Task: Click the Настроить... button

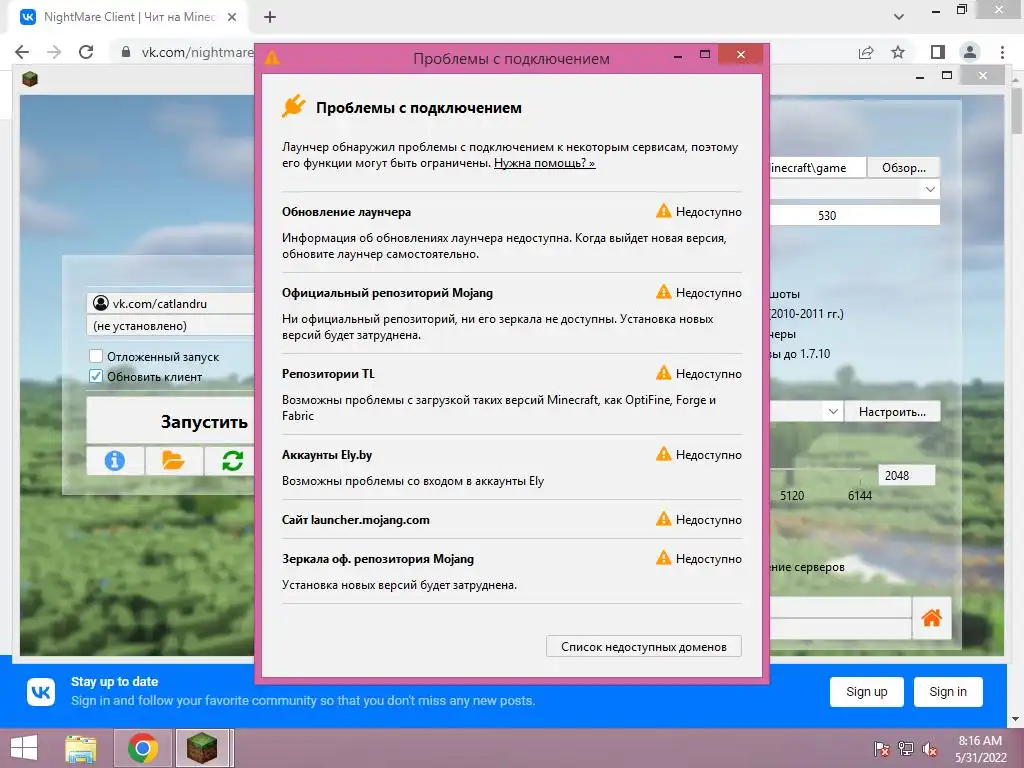Action: 892,411
